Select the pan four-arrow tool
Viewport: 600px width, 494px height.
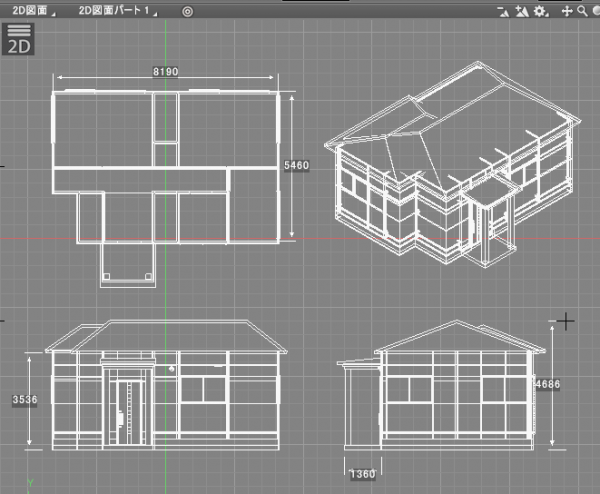(x=567, y=11)
